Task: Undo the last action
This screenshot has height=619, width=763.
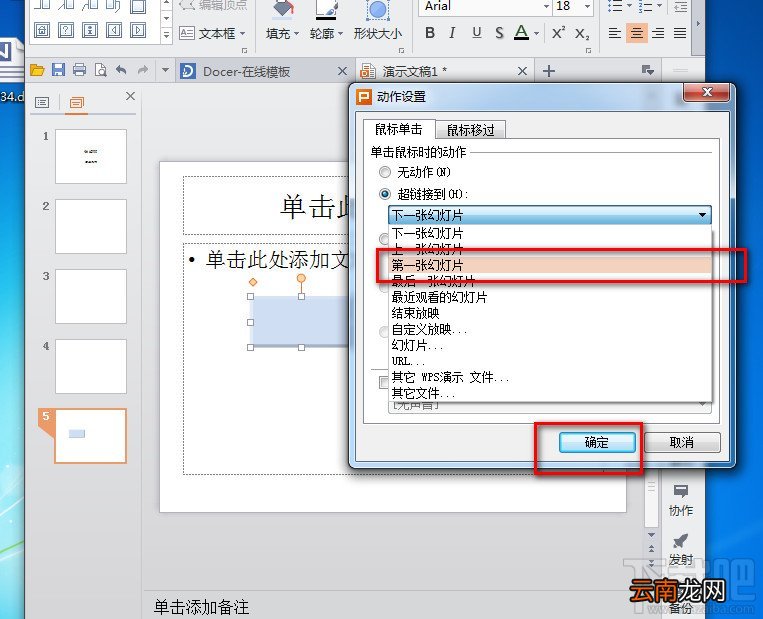Action: [x=121, y=71]
